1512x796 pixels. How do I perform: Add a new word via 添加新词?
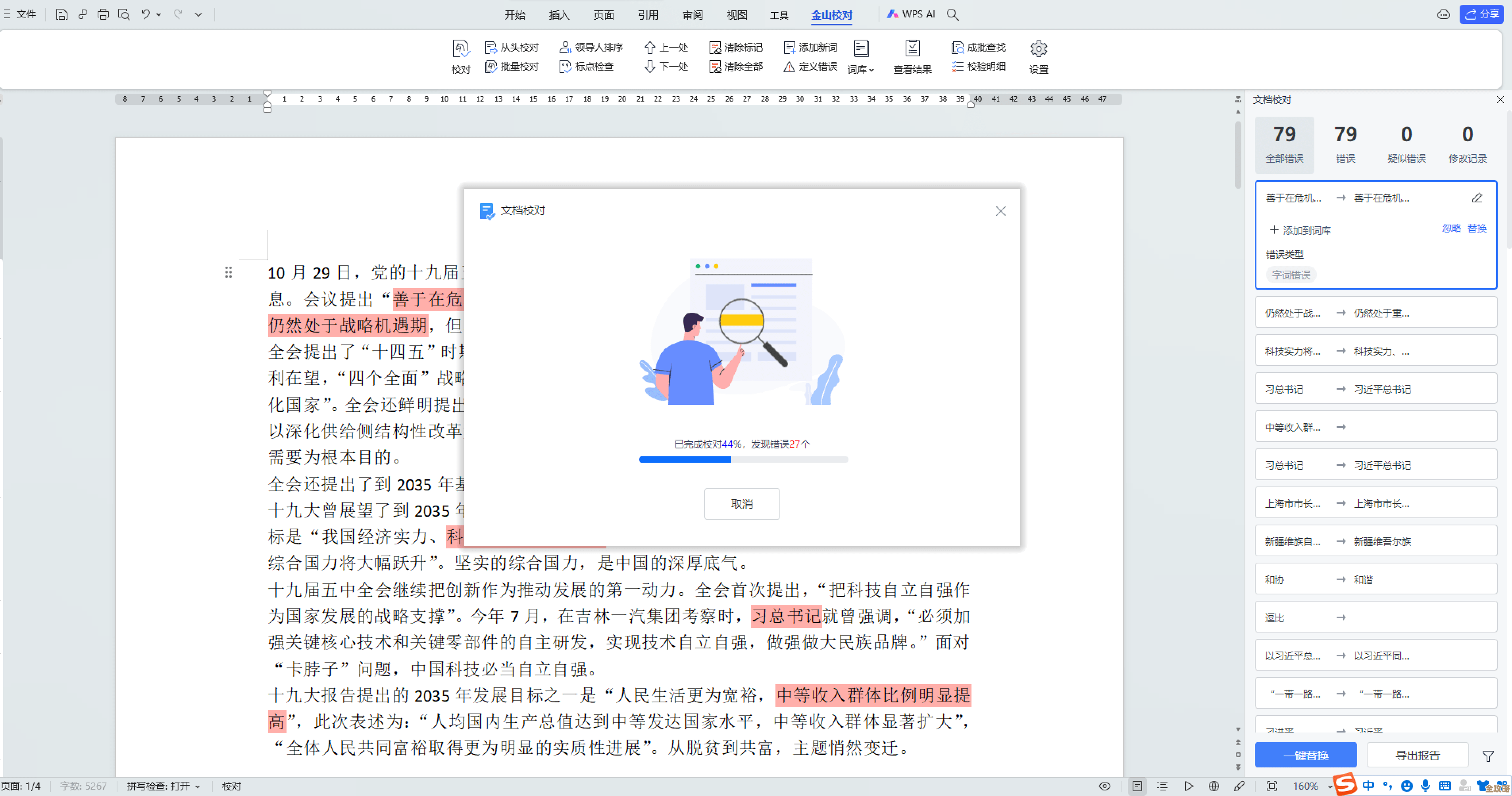(811, 47)
